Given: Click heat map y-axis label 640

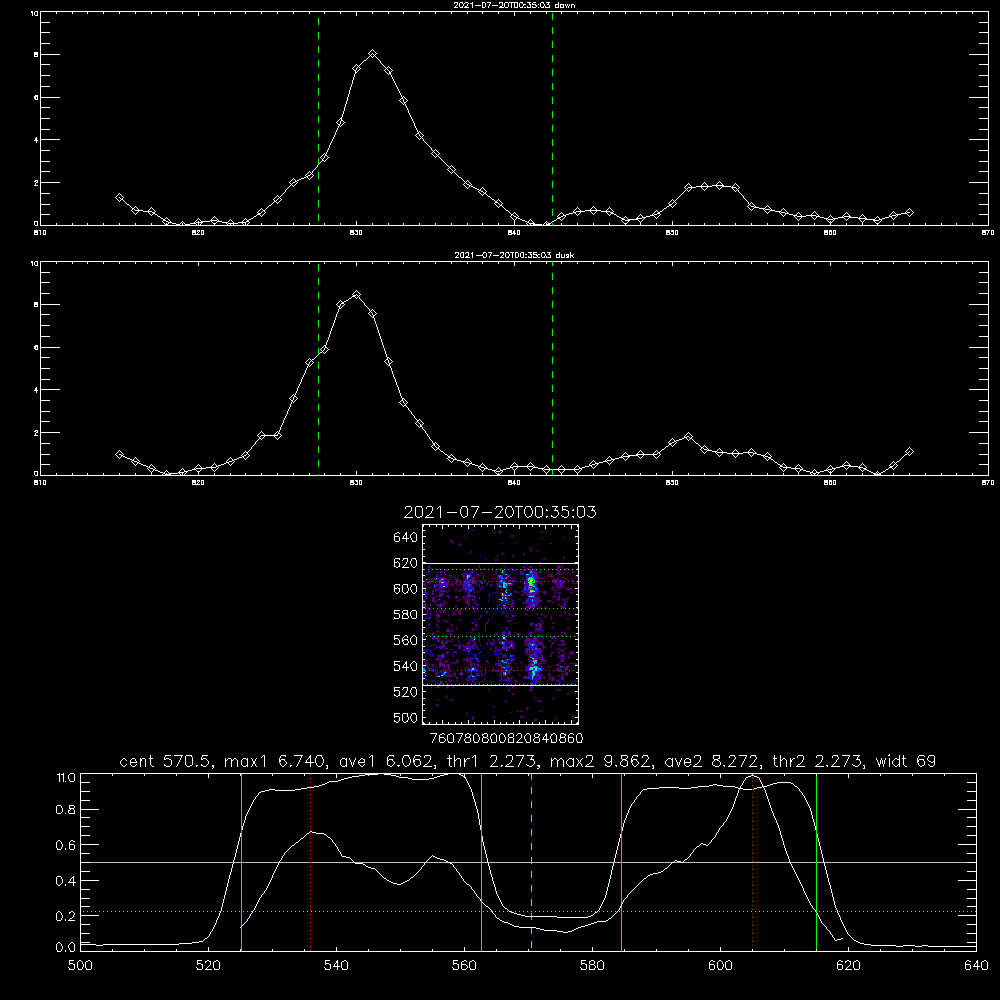Looking at the screenshot, I should tap(406, 538).
